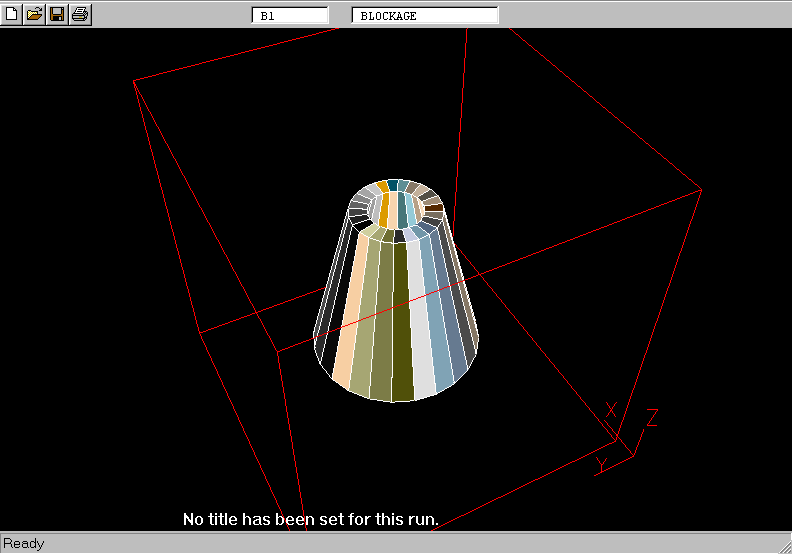Save using the floppy disk icon
The image size is (792, 554).
point(57,14)
